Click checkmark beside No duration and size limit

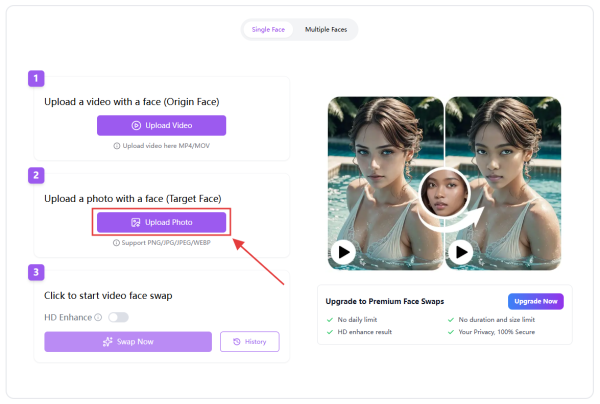coord(451,318)
